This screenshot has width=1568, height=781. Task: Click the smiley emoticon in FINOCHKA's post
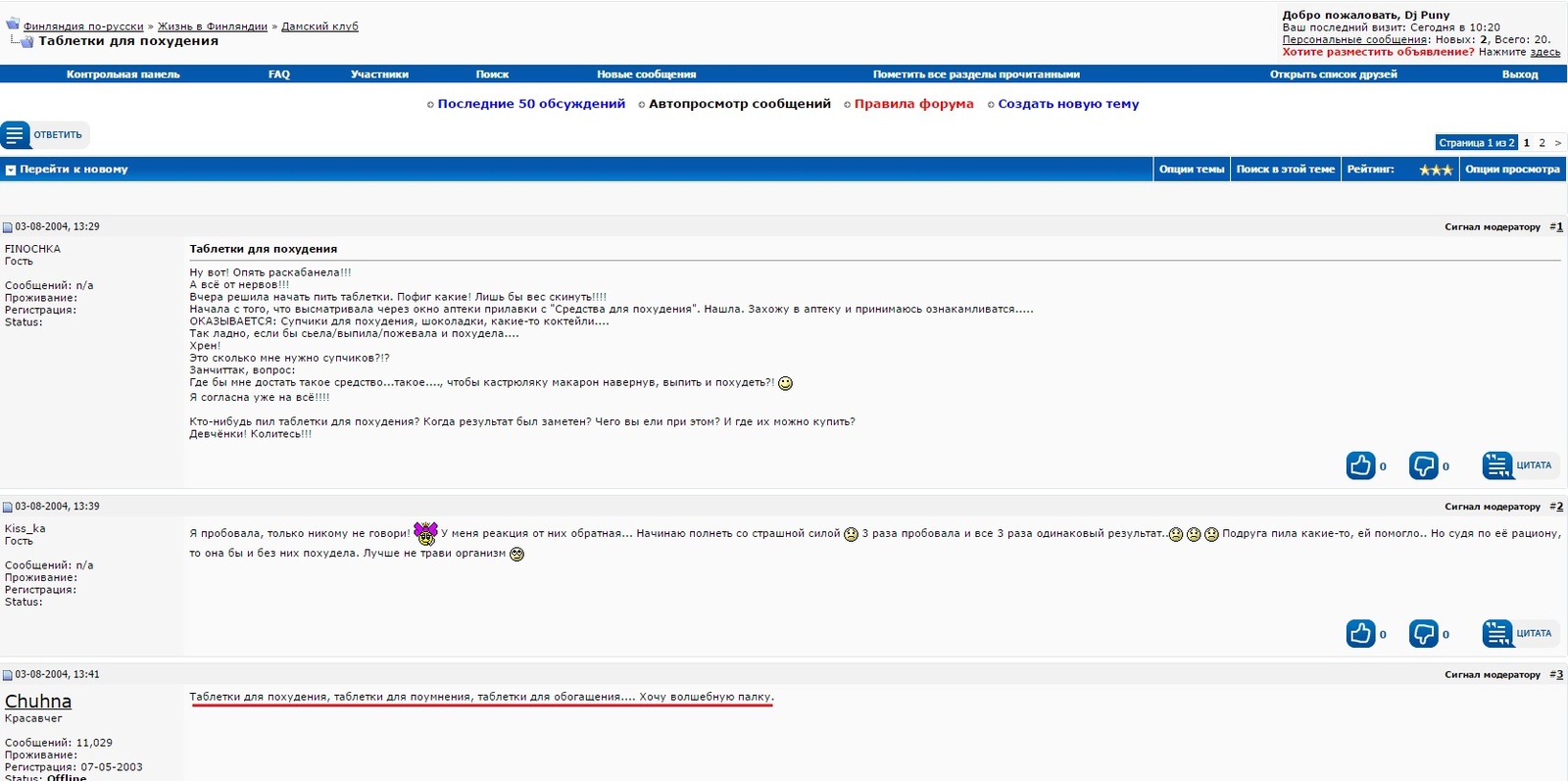pyautogui.click(x=785, y=383)
